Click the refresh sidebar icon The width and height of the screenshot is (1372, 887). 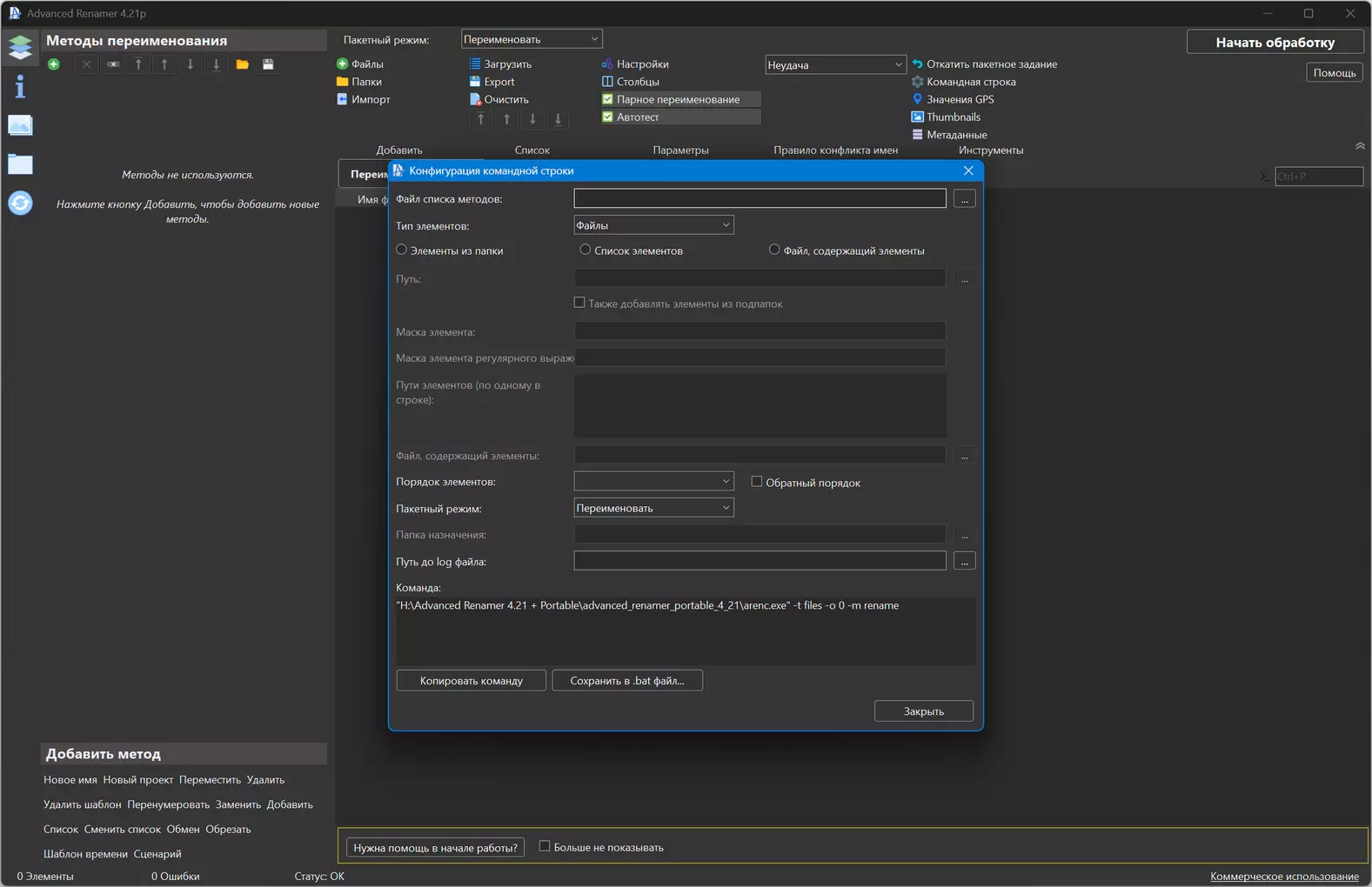pyautogui.click(x=20, y=203)
